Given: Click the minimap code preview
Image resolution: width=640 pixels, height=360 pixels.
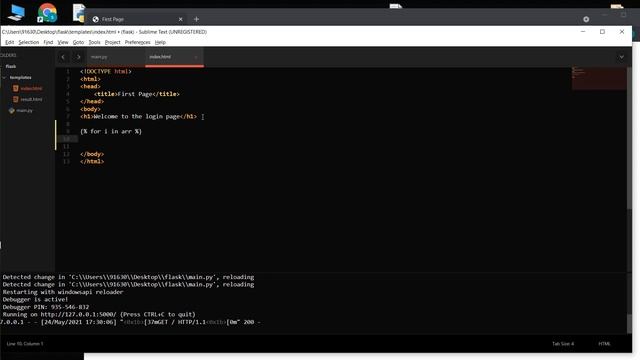Looking at the screenshot, I should click(598, 78).
